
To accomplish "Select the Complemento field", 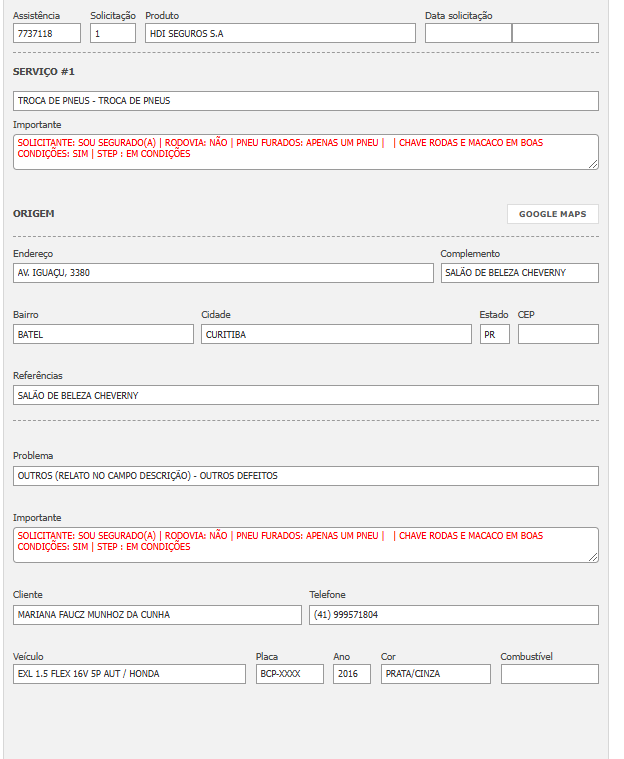I will click(519, 273).
